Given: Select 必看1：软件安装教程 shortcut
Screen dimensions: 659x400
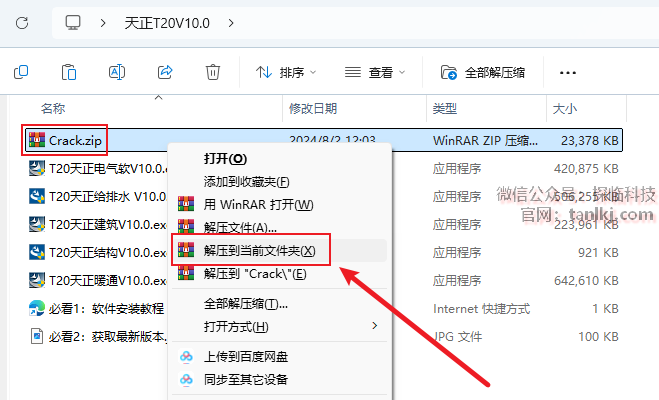Looking at the screenshot, I should coord(106,308).
